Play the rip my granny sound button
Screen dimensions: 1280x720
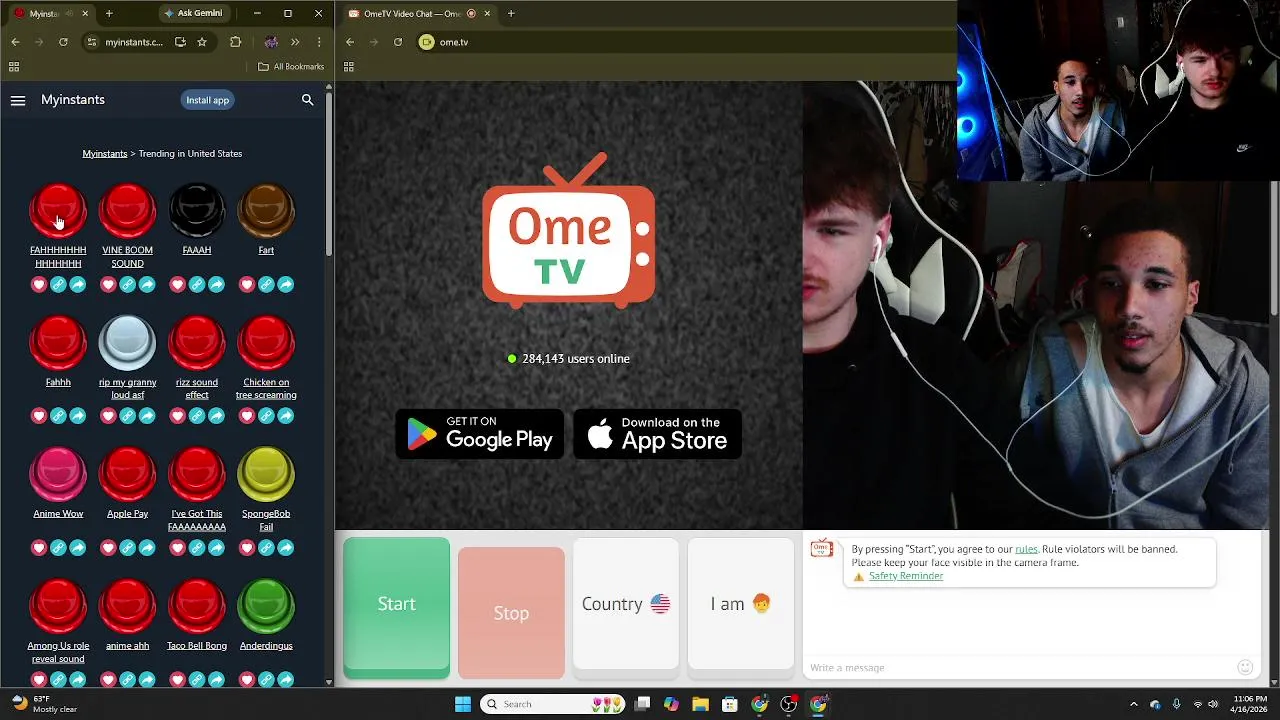point(127,343)
